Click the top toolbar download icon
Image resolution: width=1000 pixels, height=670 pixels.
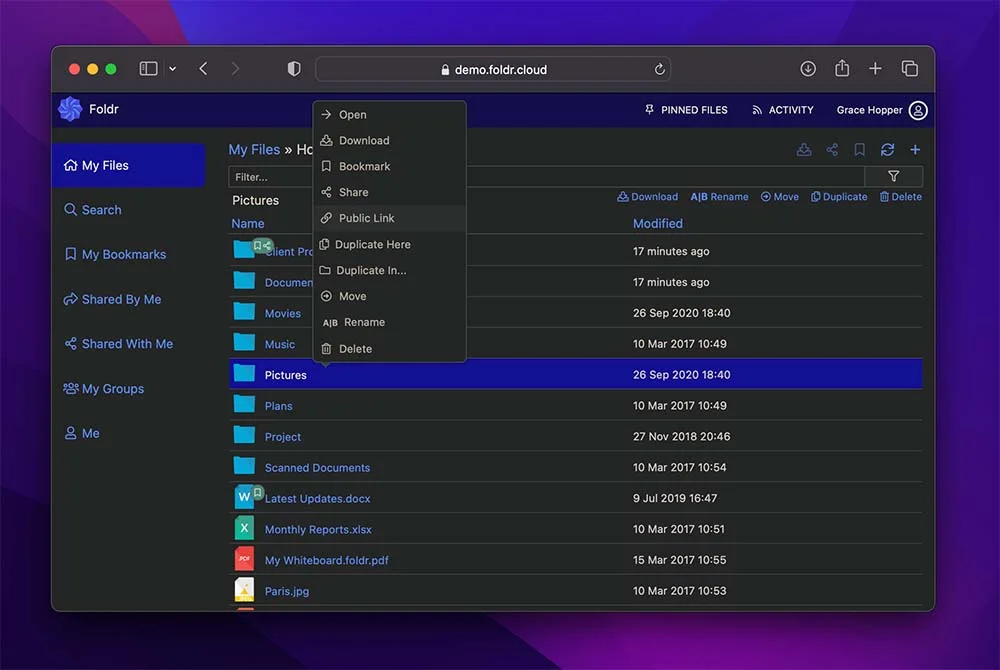804,150
